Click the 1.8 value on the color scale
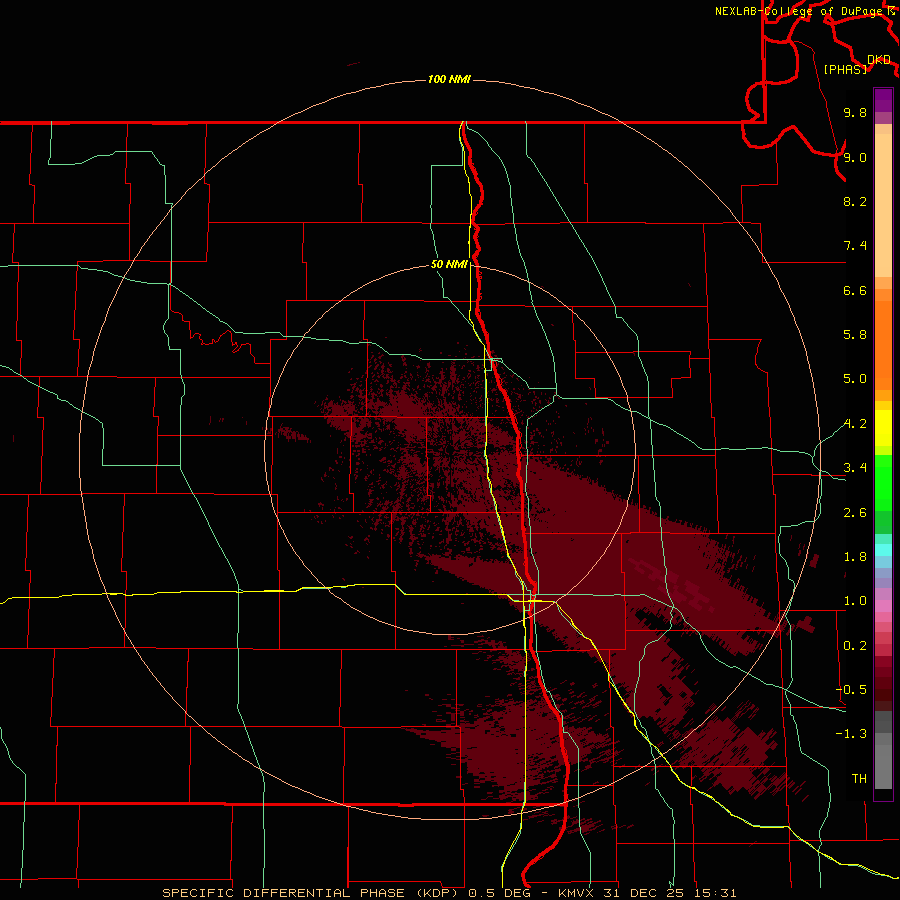The height and width of the screenshot is (900, 900). 855,557
